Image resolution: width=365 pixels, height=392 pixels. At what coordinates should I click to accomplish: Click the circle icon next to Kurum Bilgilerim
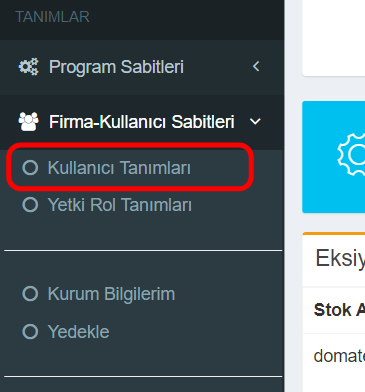[30, 294]
